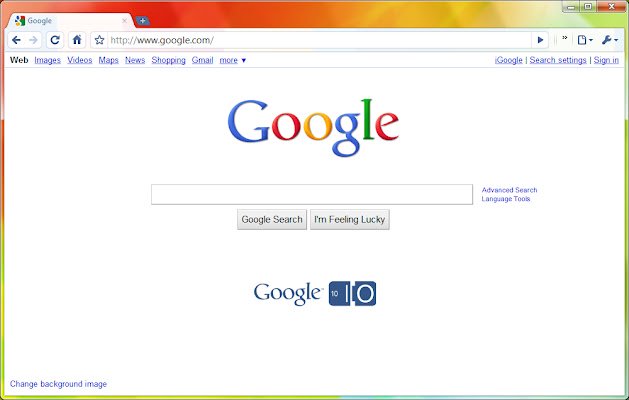This screenshot has width=629, height=400.
Task: Open Gmail from the top navigation
Action: pyautogui.click(x=202, y=60)
